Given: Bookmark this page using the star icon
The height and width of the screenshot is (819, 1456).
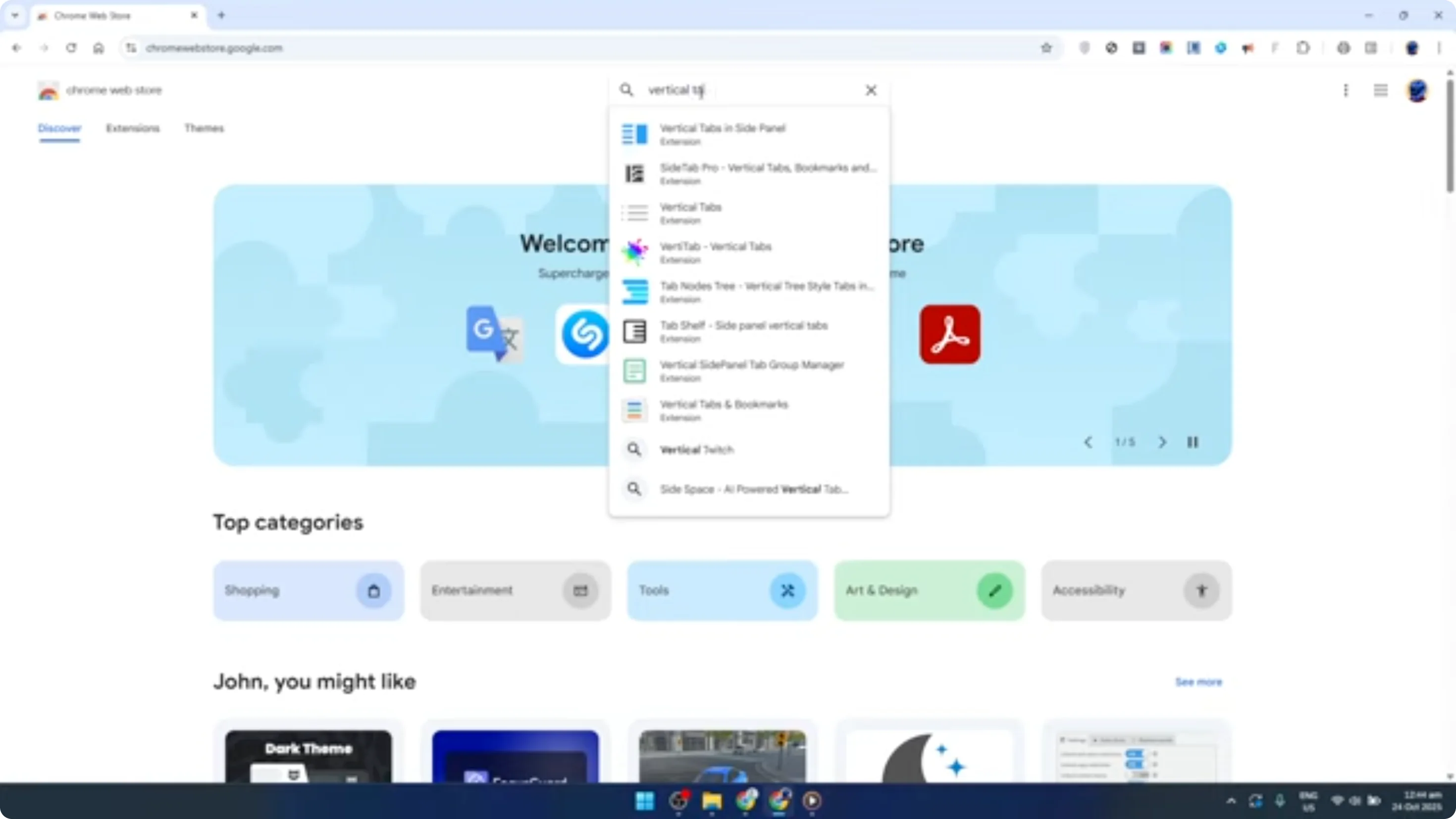Looking at the screenshot, I should pos(1046,48).
